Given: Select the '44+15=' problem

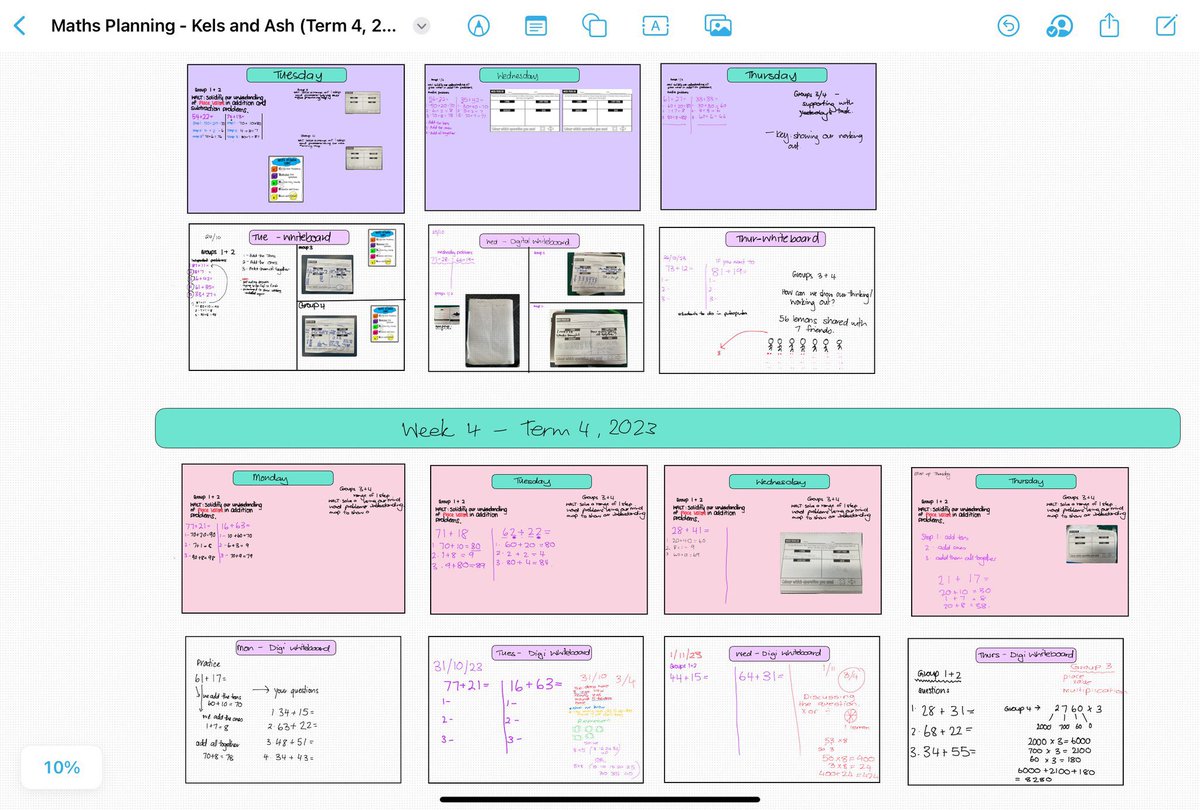Looking at the screenshot, I should (689, 678).
